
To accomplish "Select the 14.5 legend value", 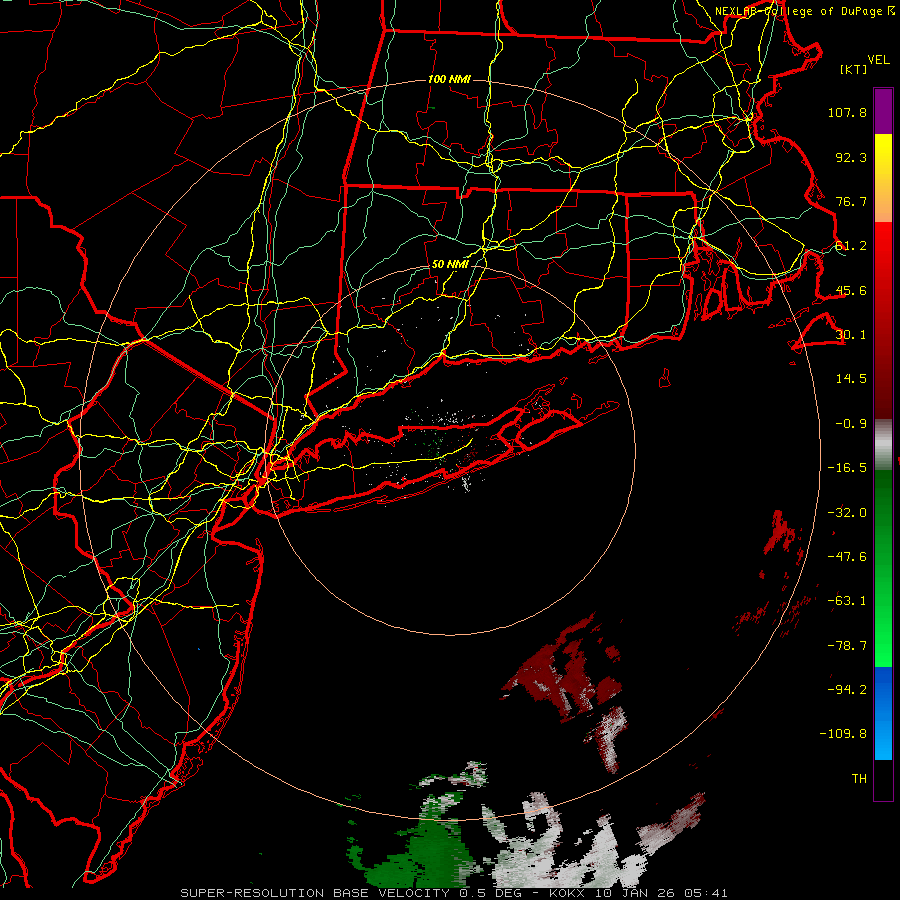I will (851, 378).
